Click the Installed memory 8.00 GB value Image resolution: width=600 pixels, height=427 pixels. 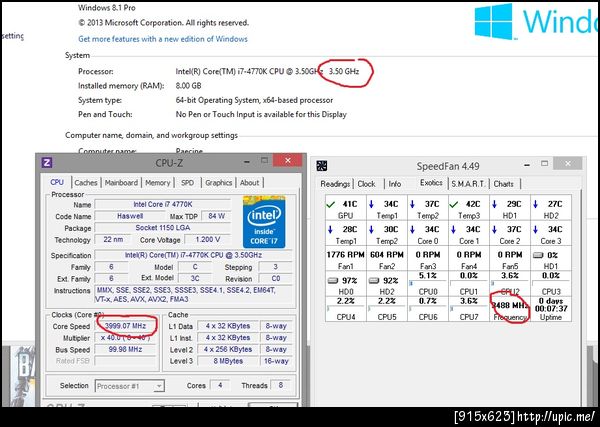pyautogui.click(x=188, y=86)
